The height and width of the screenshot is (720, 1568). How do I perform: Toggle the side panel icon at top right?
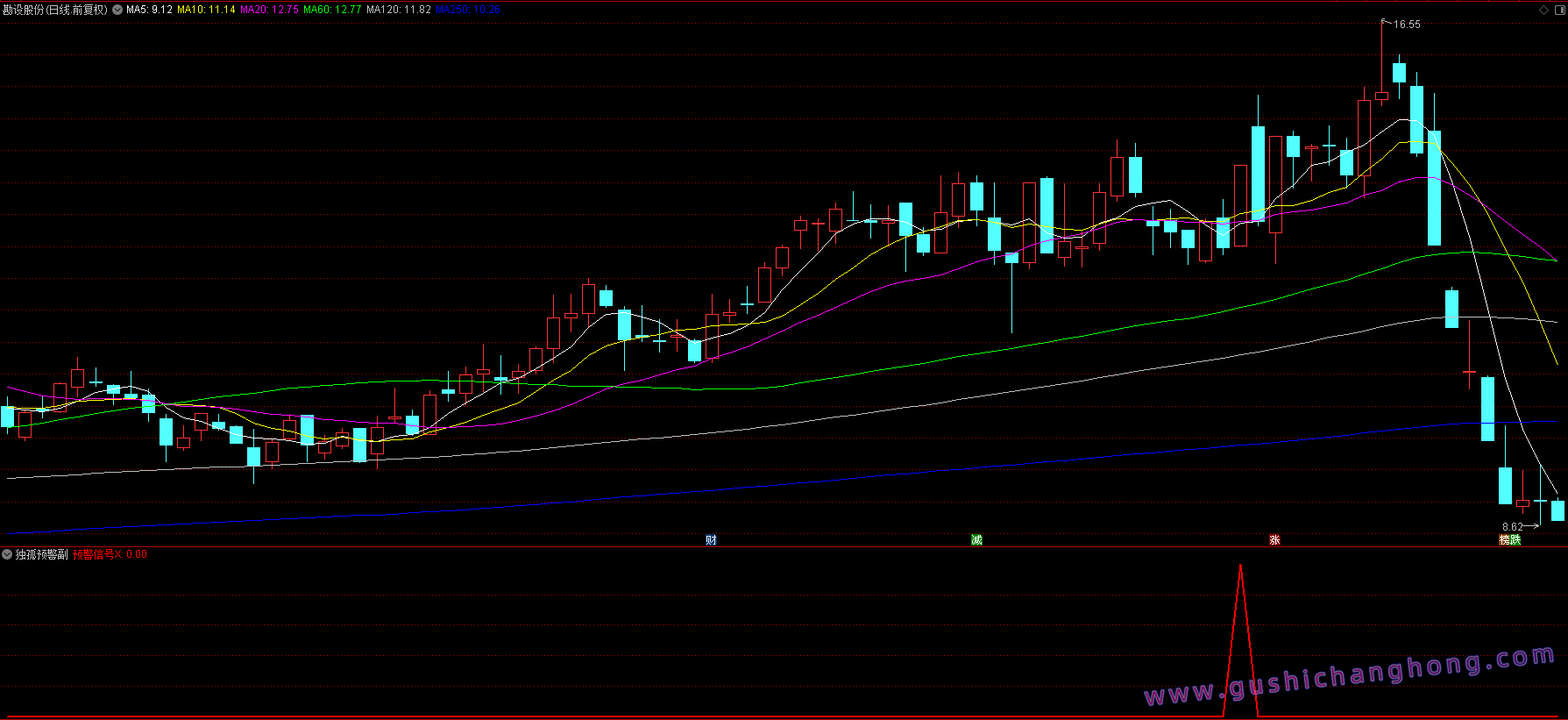coord(1558,10)
